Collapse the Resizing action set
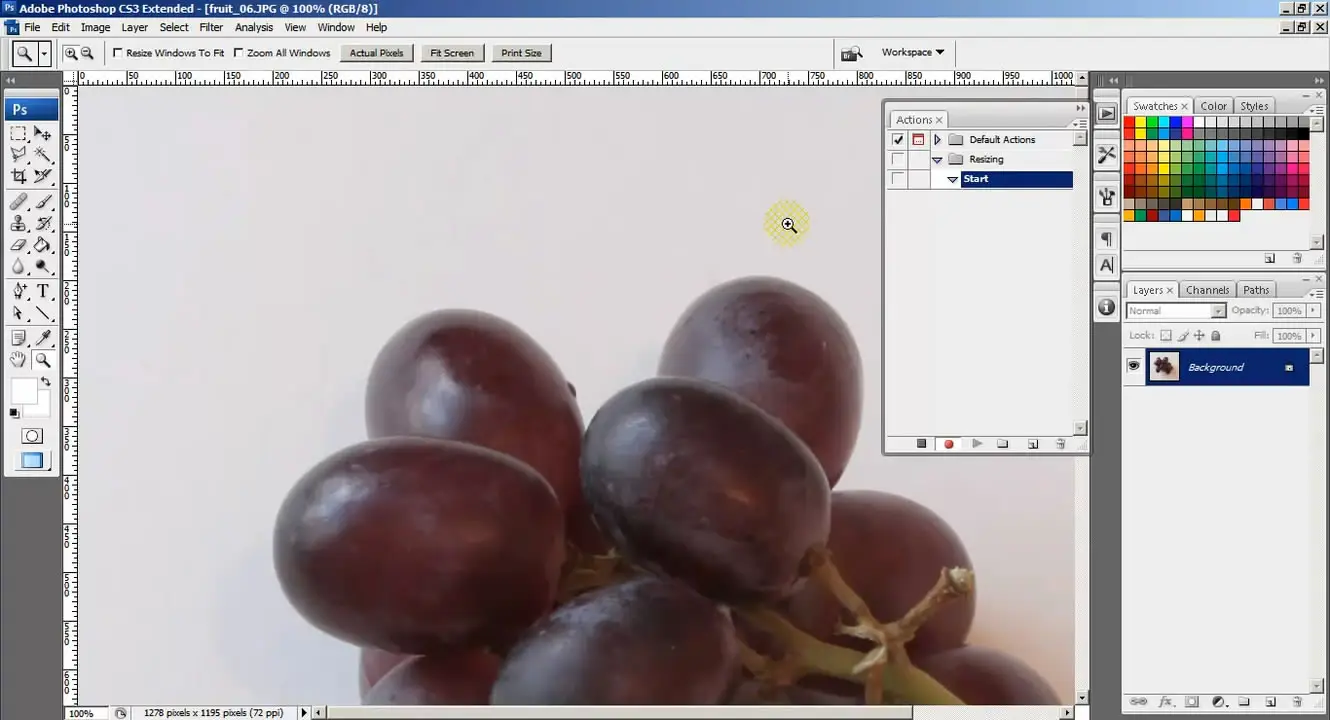This screenshot has height=720, width=1330. click(x=937, y=160)
